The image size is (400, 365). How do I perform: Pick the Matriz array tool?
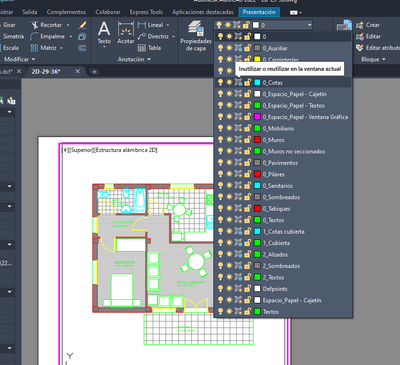click(43, 48)
